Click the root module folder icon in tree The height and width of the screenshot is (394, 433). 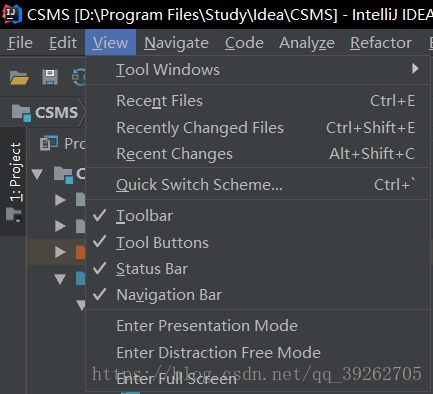tap(63, 174)
